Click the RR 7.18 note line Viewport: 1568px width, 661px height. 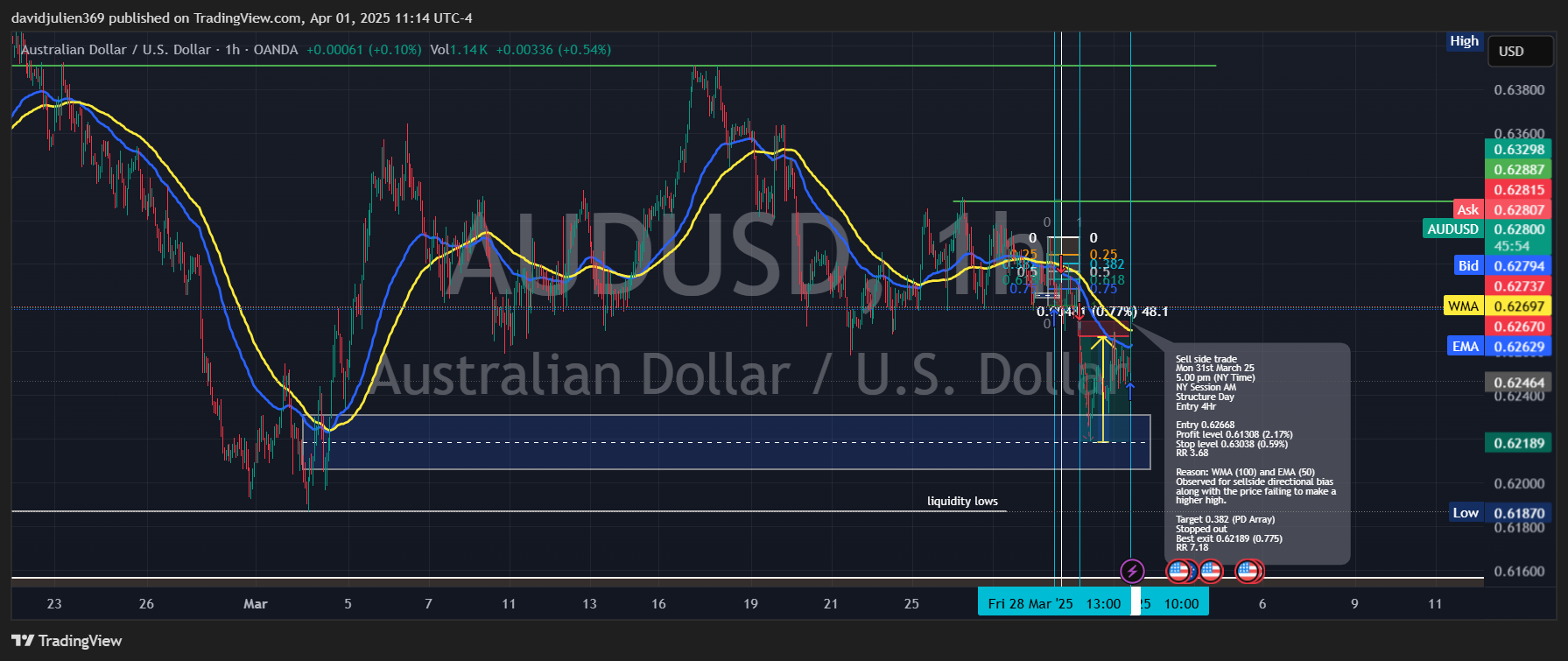pos(1192,547)
